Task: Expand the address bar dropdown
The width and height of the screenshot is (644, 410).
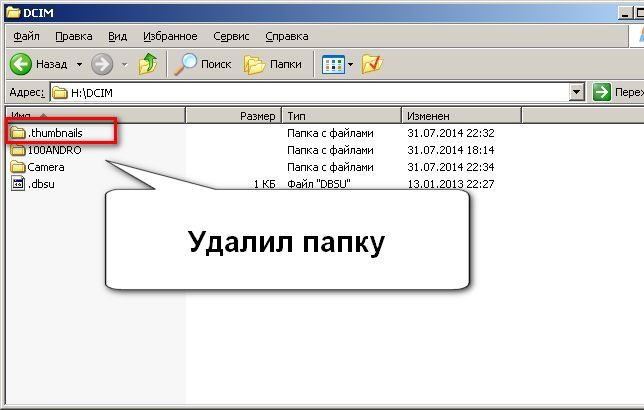Action: pos(576,92)
